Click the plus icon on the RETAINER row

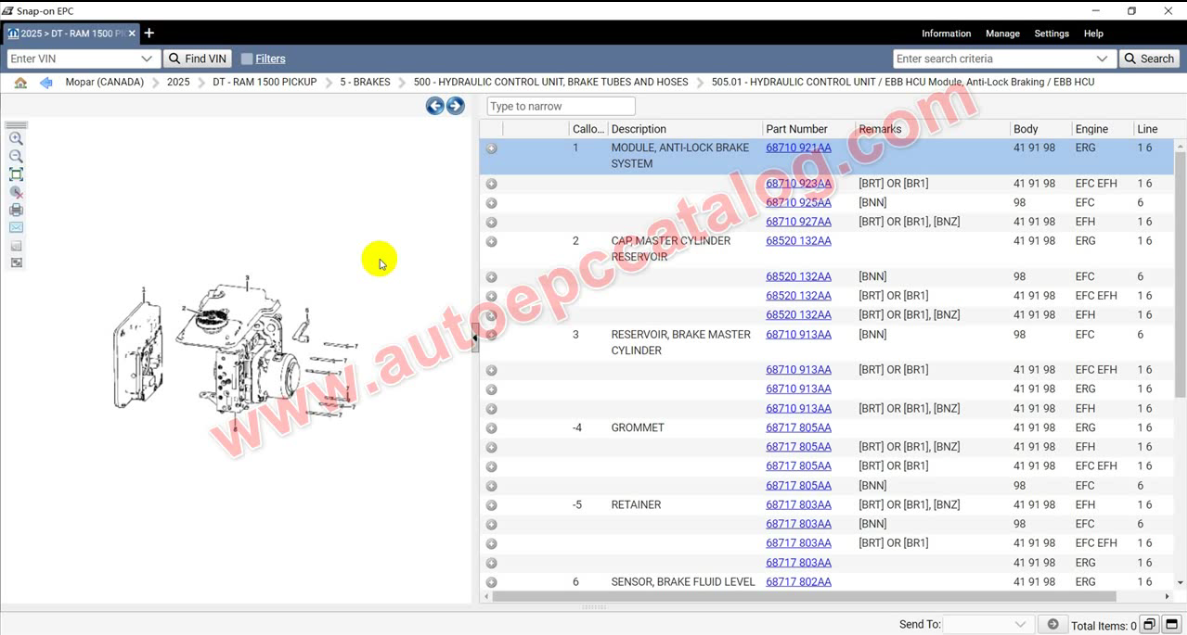(491, 506)
